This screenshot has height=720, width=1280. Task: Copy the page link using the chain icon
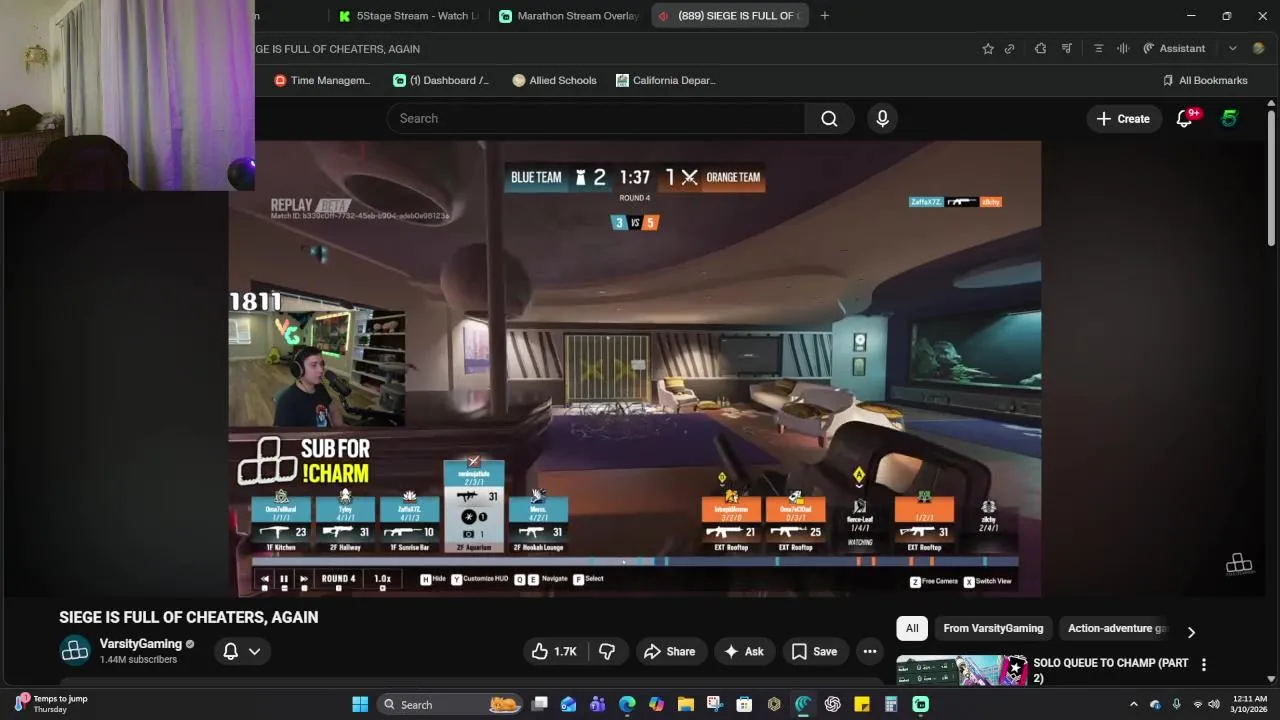tap(1010, 48)
